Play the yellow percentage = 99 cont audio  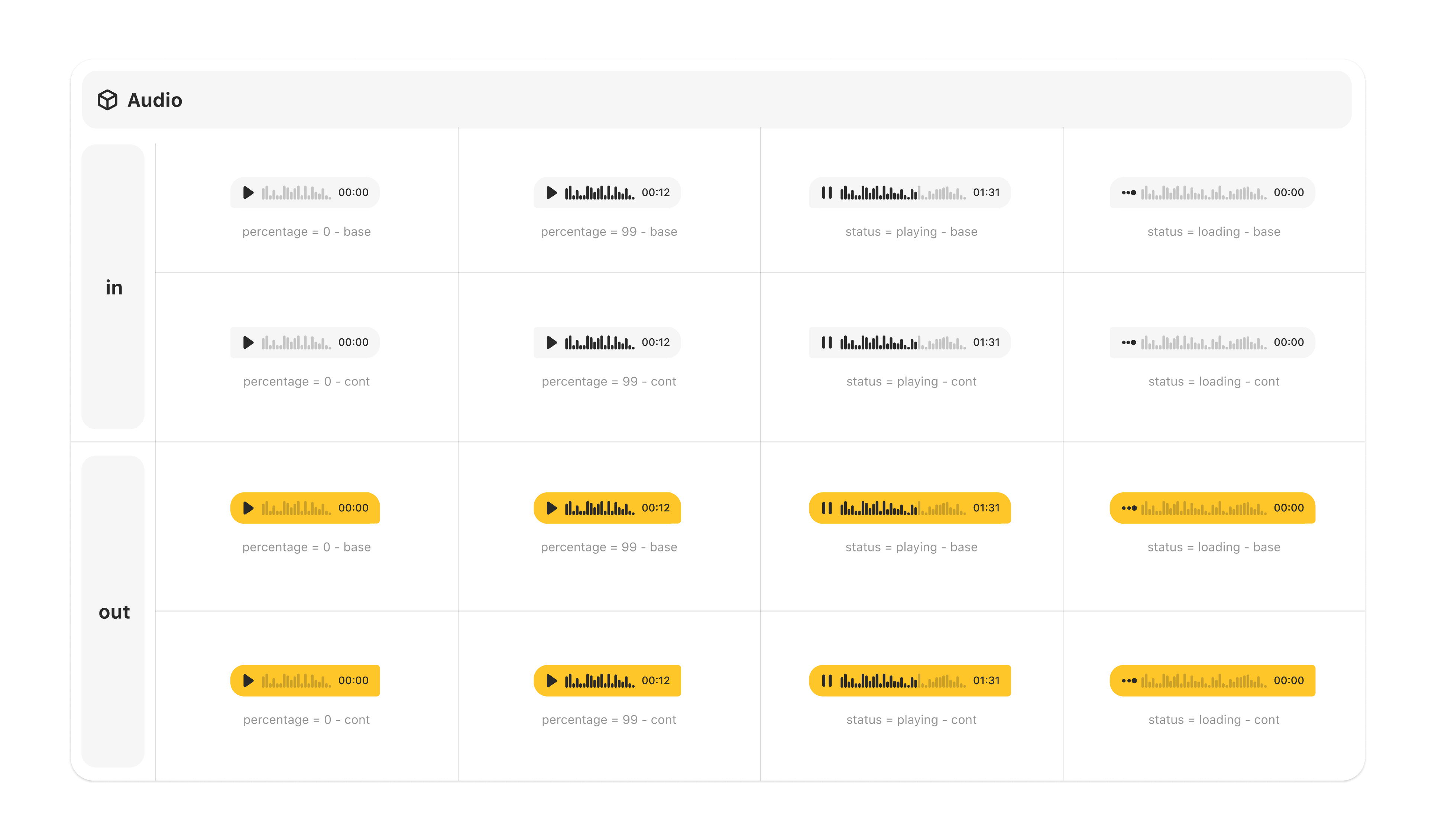click(551, 681)
